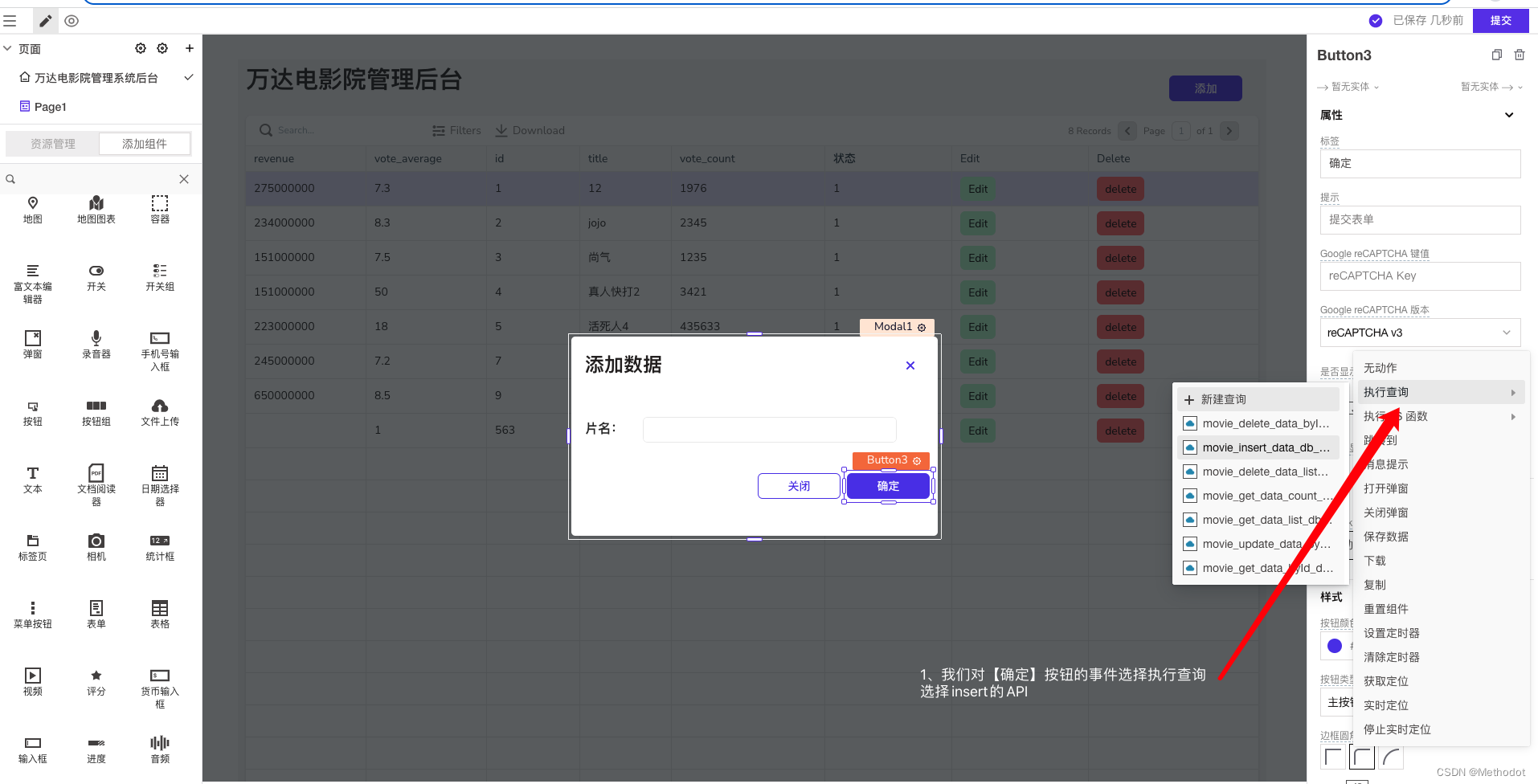This screenshot has height=784, width=1538.
Task: Add the Progress (进度) component
Action: tap(96, 749)
